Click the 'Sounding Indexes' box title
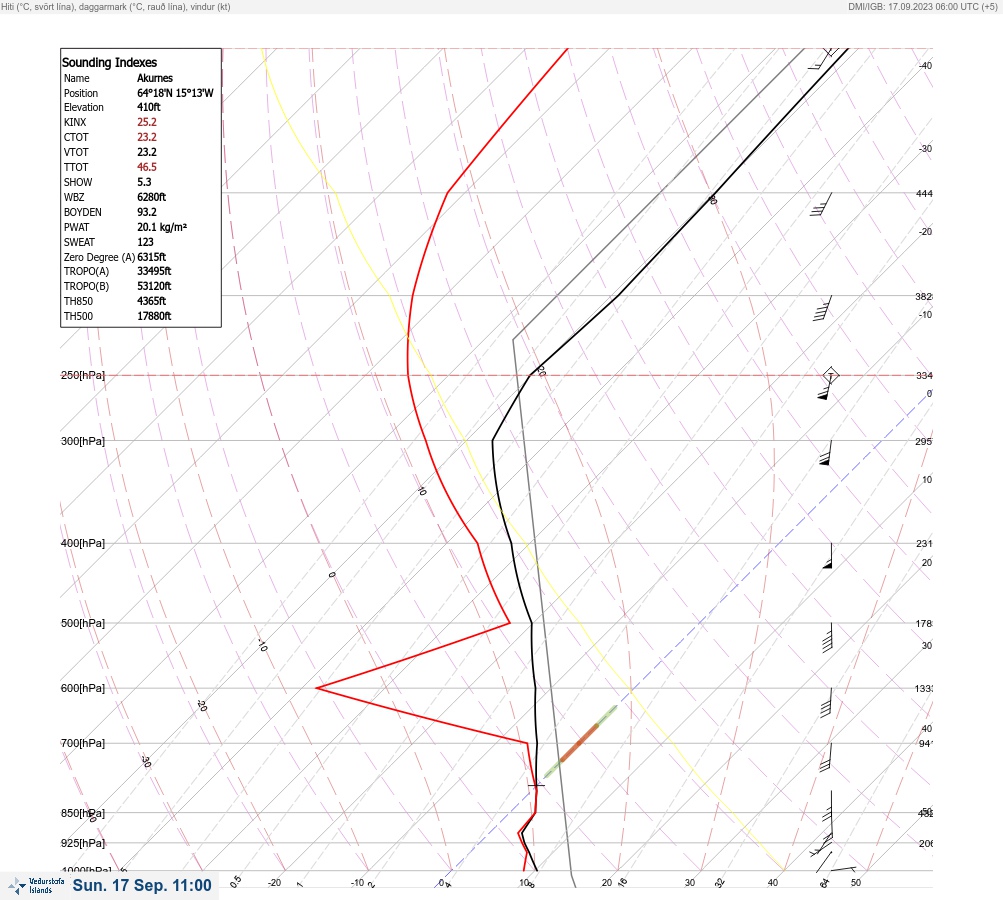The height and width of the screenshot is (900, 1003). point(109,63)
